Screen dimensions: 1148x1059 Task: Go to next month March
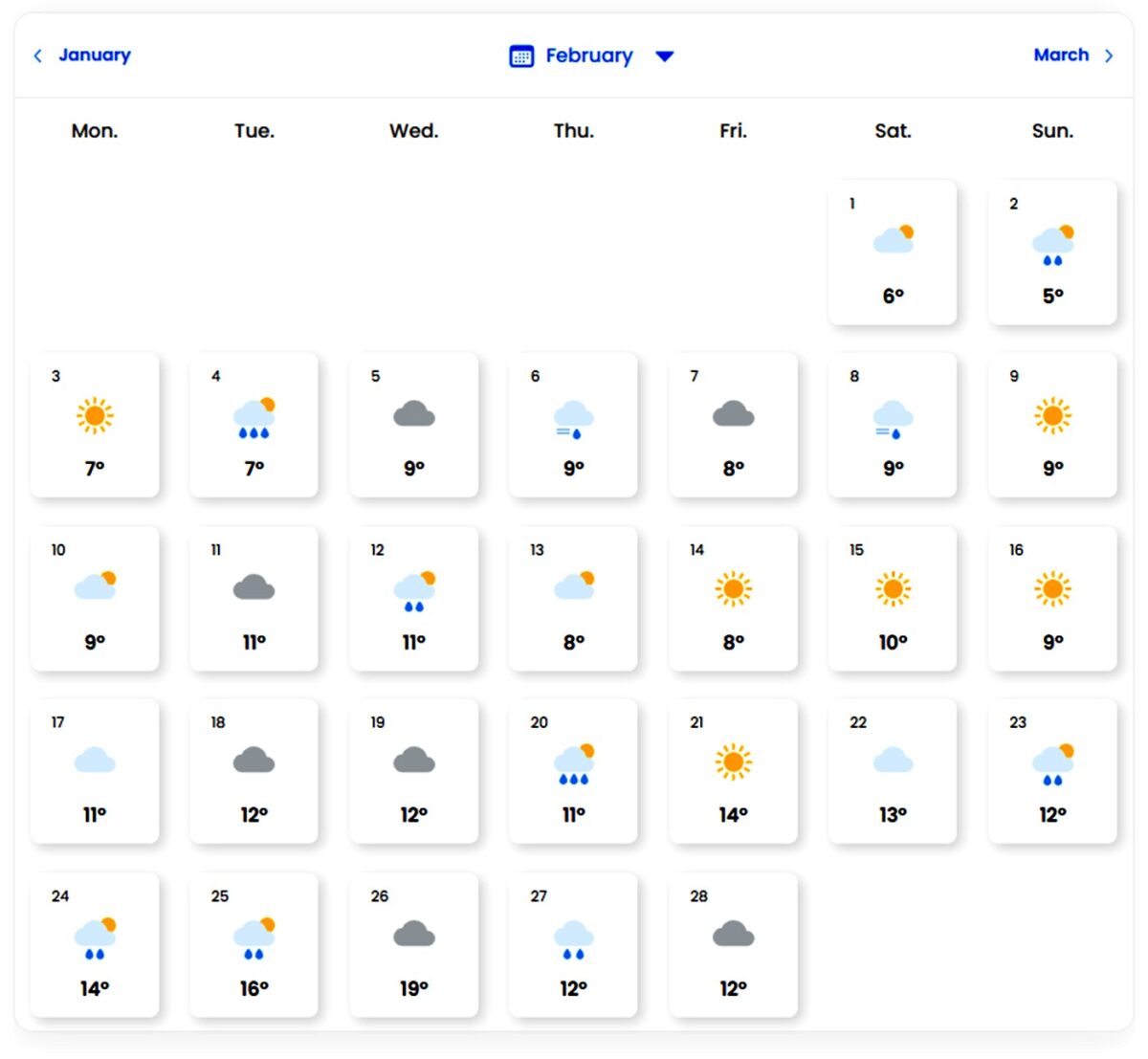(x=1060, y=55)
